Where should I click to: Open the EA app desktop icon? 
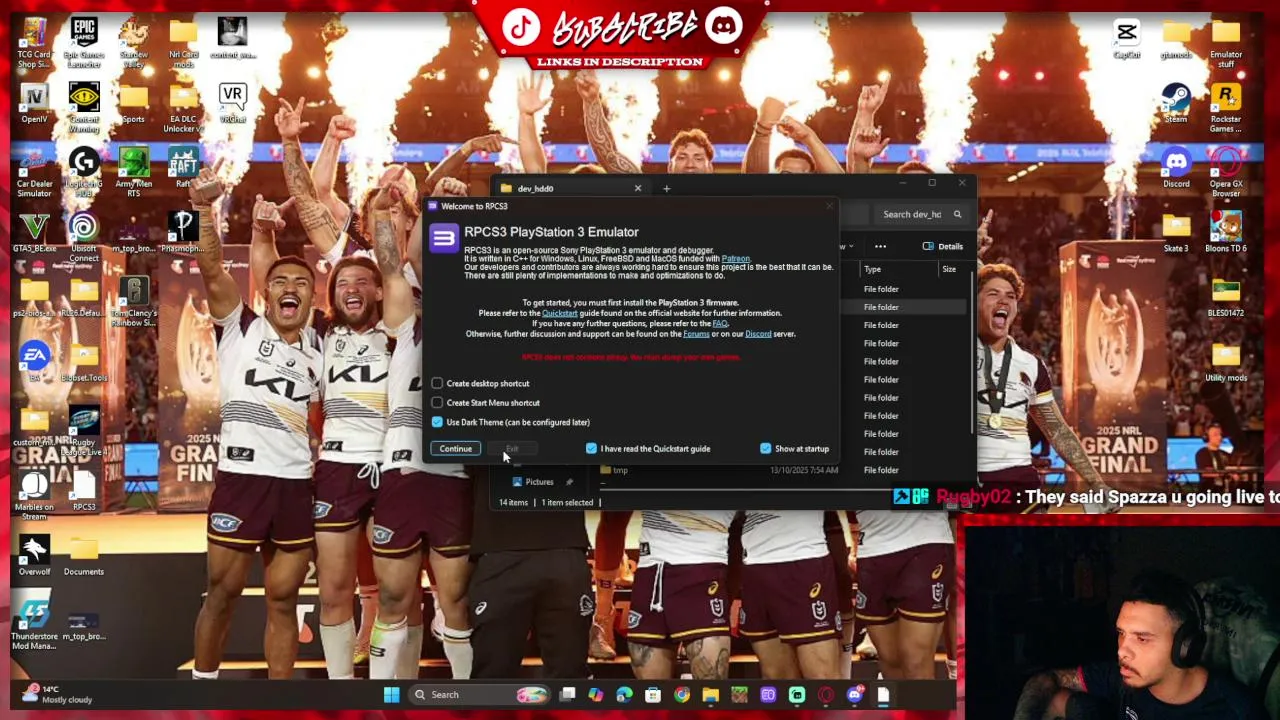34,361
